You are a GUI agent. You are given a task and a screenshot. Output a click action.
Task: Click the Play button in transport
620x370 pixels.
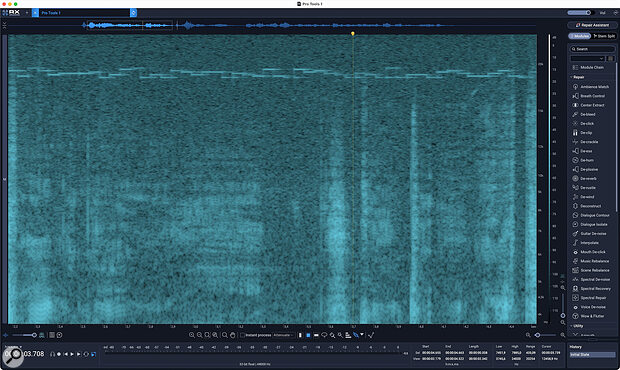click(72, 354)
